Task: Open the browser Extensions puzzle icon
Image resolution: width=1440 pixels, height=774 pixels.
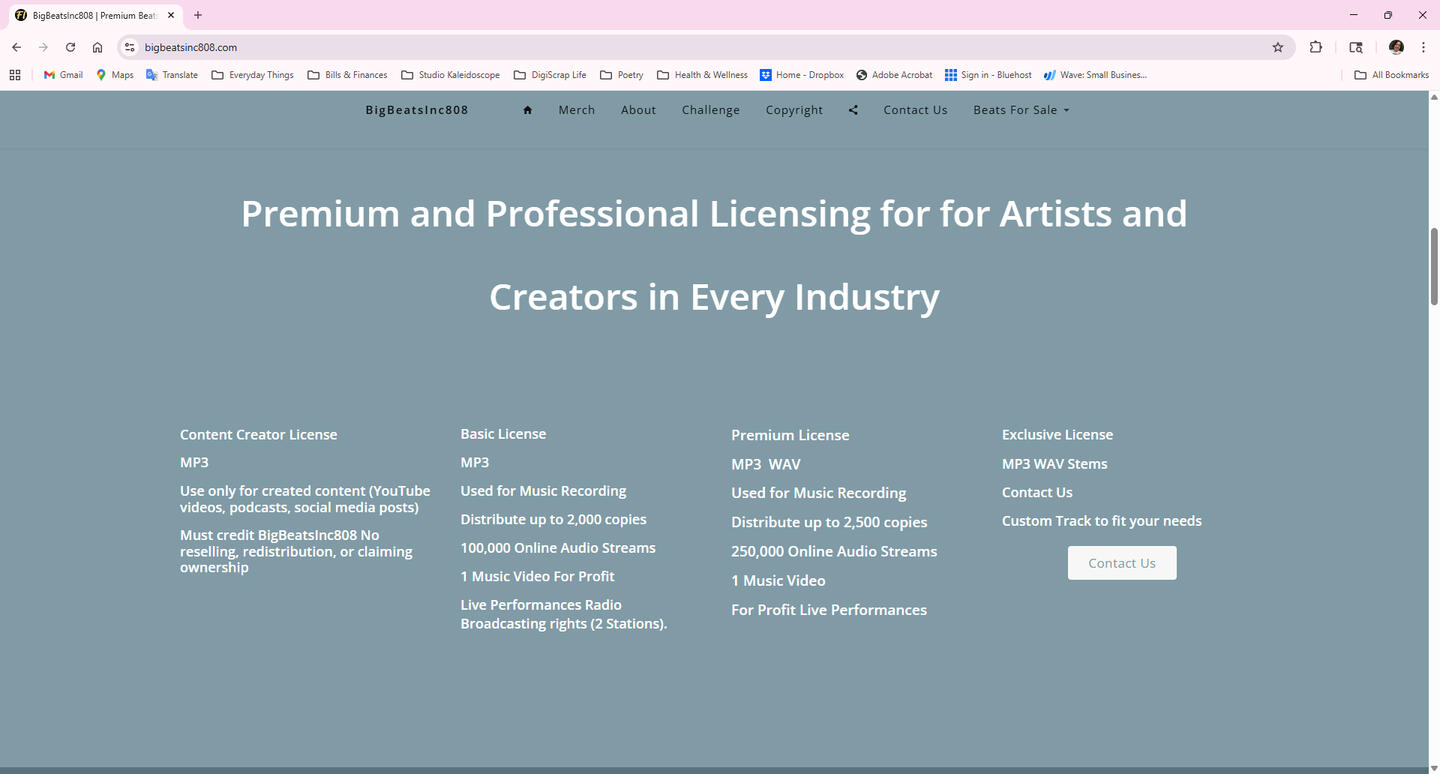Action: pyautogui.click(x=1316, y=47)
